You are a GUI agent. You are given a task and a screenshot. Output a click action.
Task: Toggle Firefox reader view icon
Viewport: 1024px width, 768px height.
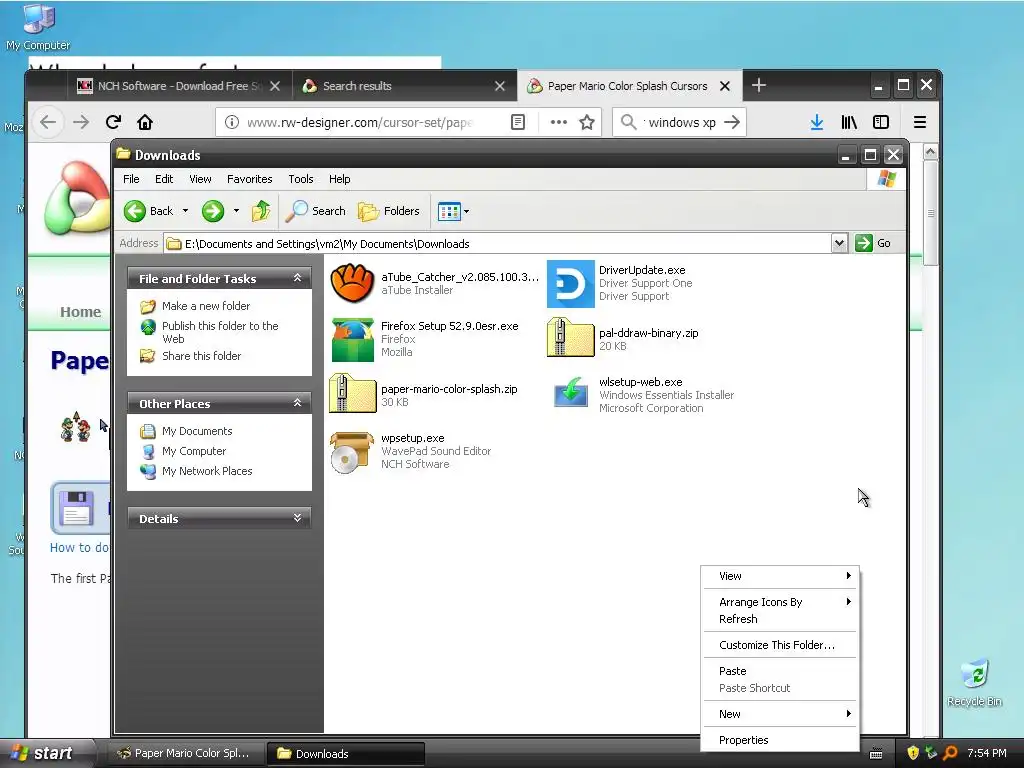(518, 122)
